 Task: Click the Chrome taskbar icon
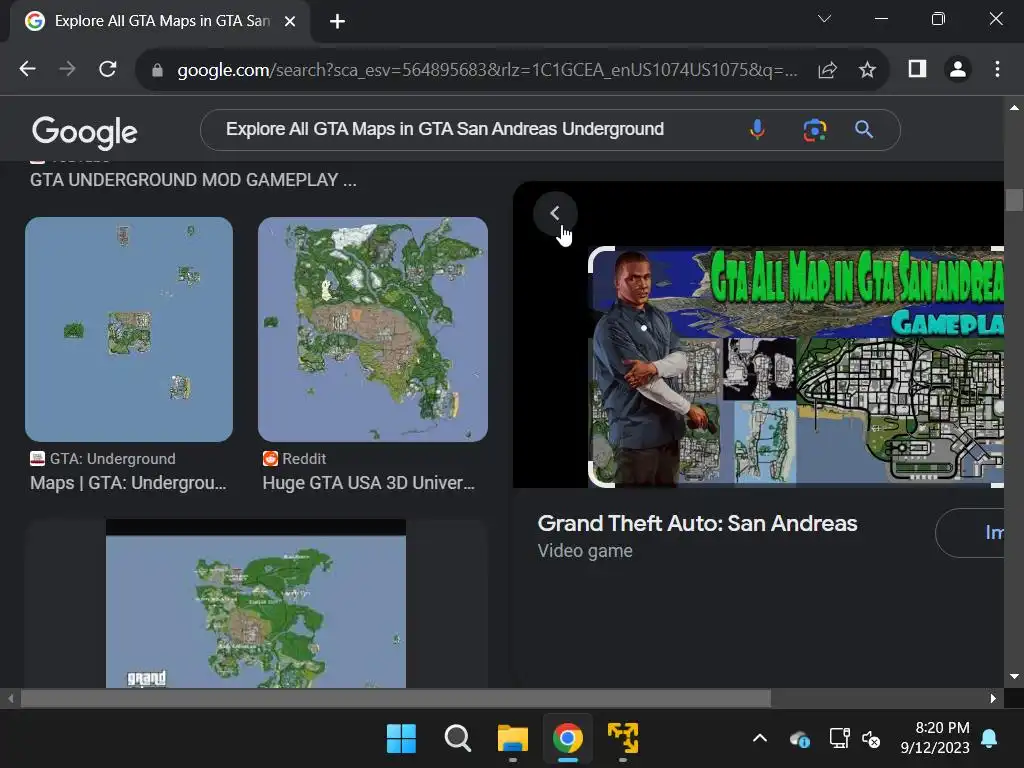click(568, 739)
